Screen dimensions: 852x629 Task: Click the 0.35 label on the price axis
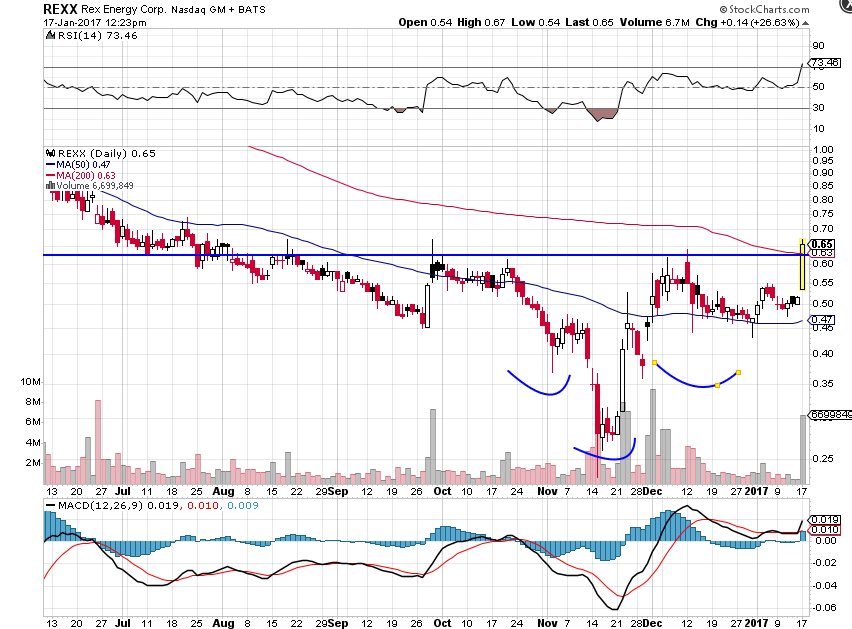tap(823, 383)
